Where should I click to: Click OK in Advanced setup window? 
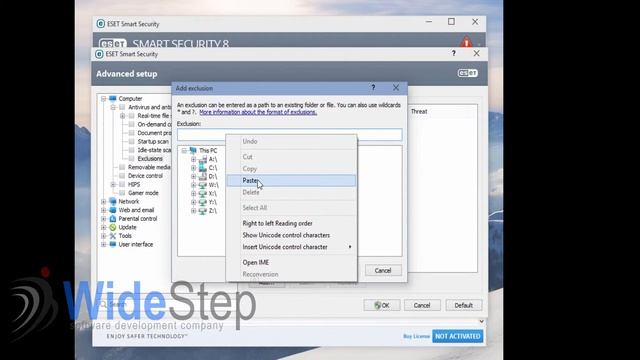[x=382, y=305]
